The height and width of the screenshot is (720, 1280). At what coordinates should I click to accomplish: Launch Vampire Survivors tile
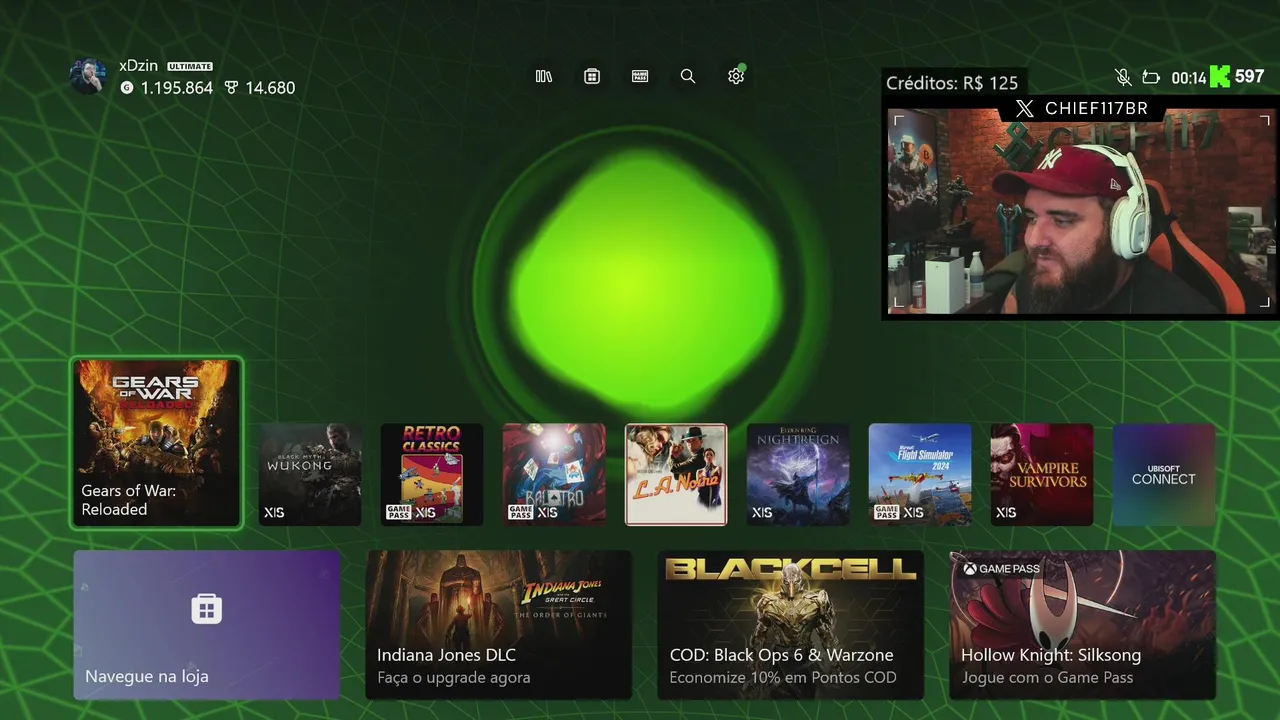(1042, 474)
